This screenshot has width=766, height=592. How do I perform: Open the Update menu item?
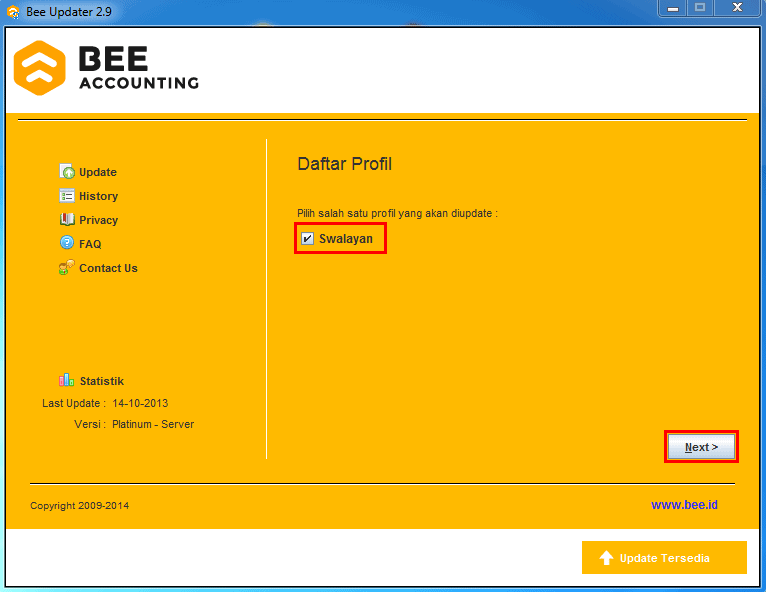(98, 172)
